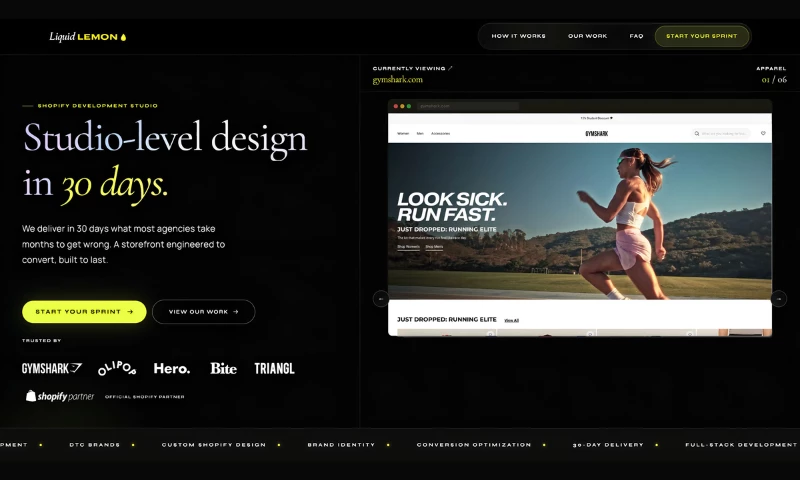The width and height of the screenshot is (800, 480).
Task: Click Shopify Development Studio tagline
Action: point(97,106)
